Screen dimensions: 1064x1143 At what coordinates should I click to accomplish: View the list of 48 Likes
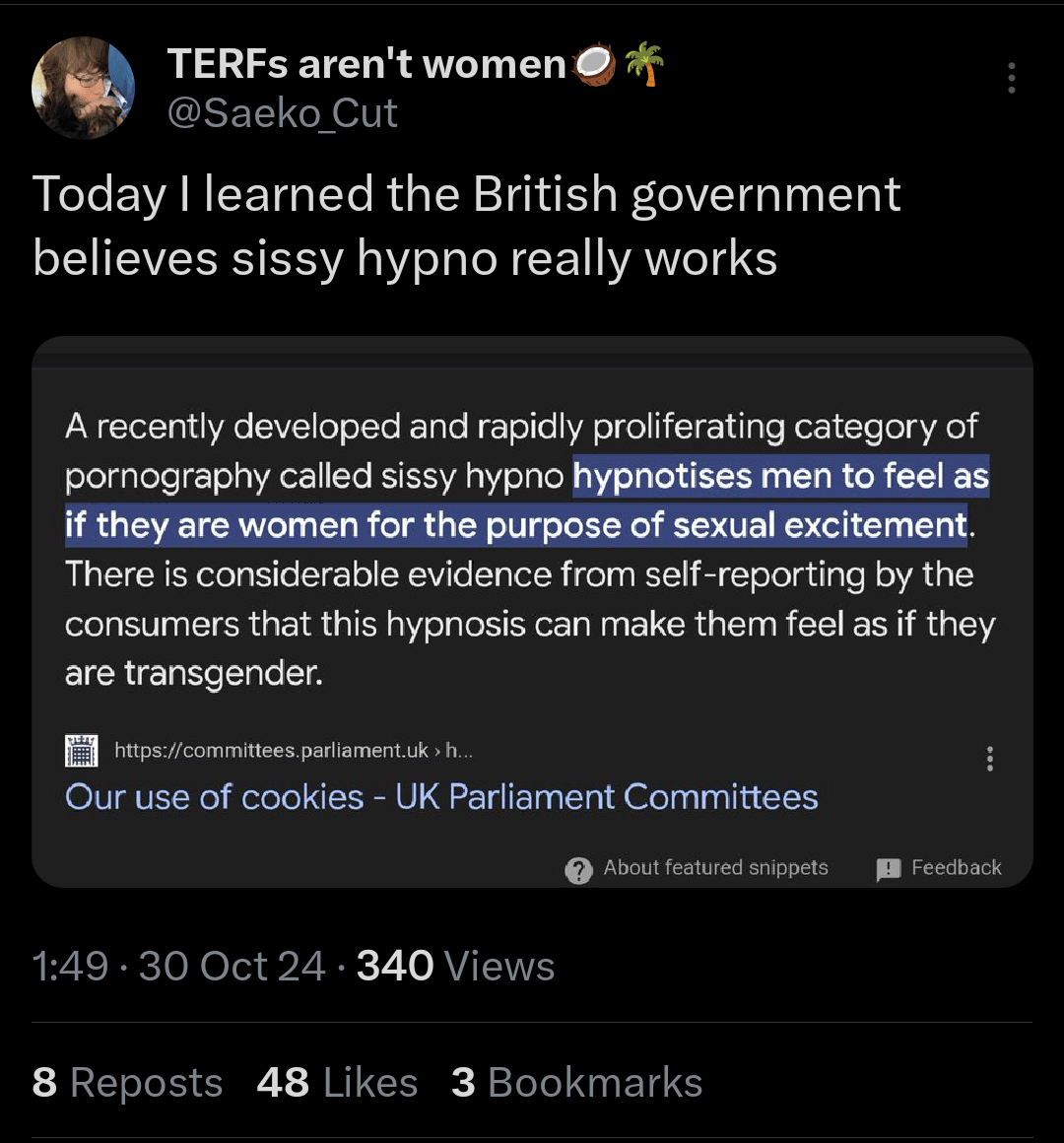coord(337,1082)
